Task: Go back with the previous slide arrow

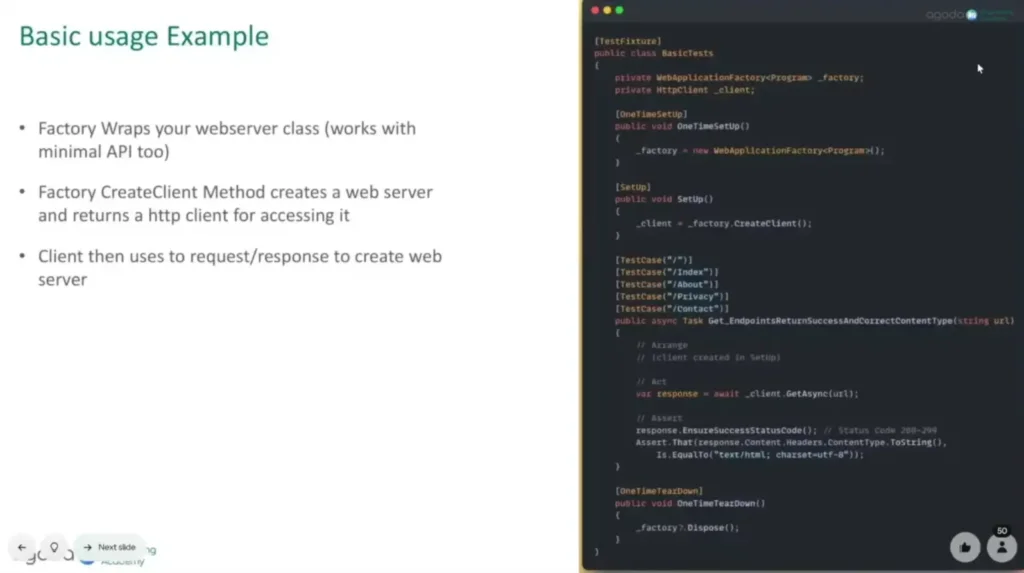Action: pyautogui.click(x=22, y=547)
